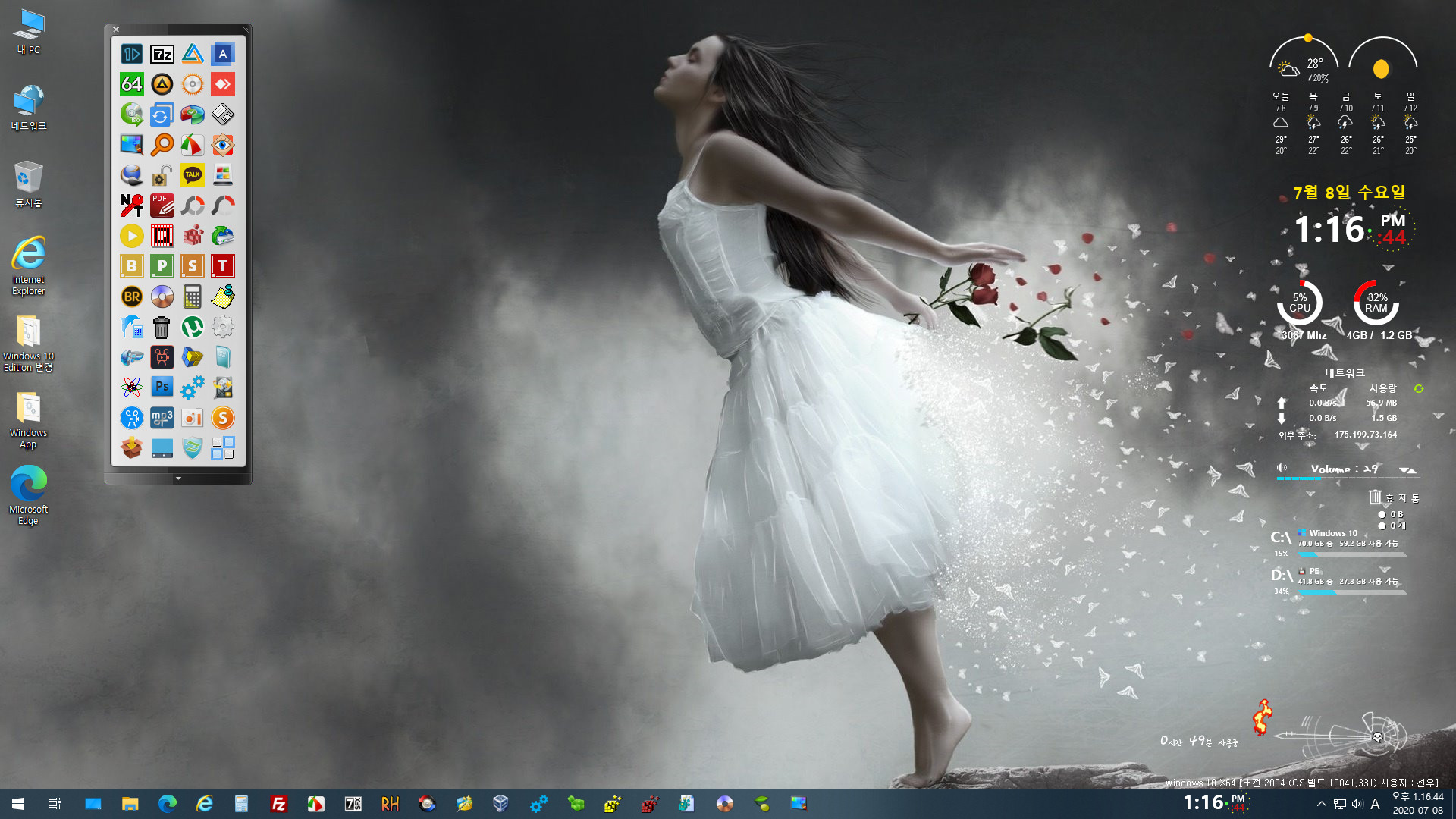Open the VirtualBox cube taskbar icon
1456x819 pixels.
[x=500, y=804]
